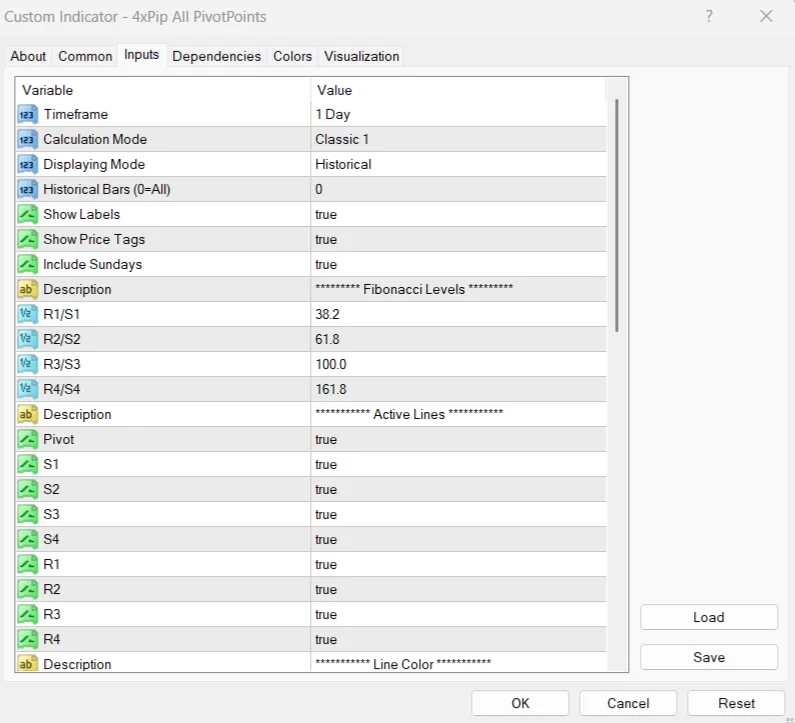
Task: Toggle the S2 line true value
Action: coord(458,489)
